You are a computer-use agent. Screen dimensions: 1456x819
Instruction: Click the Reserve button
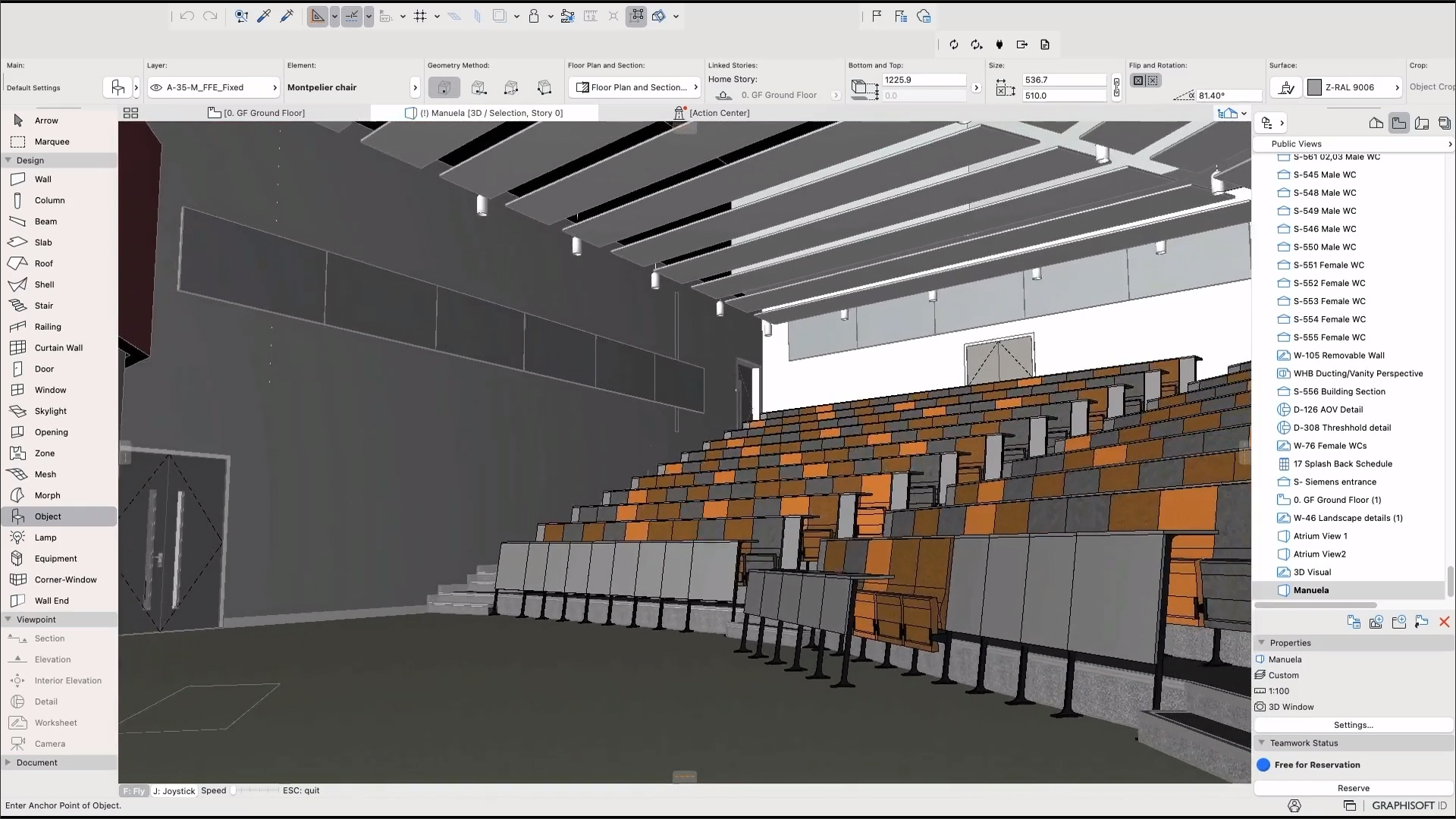point(1353,789)
